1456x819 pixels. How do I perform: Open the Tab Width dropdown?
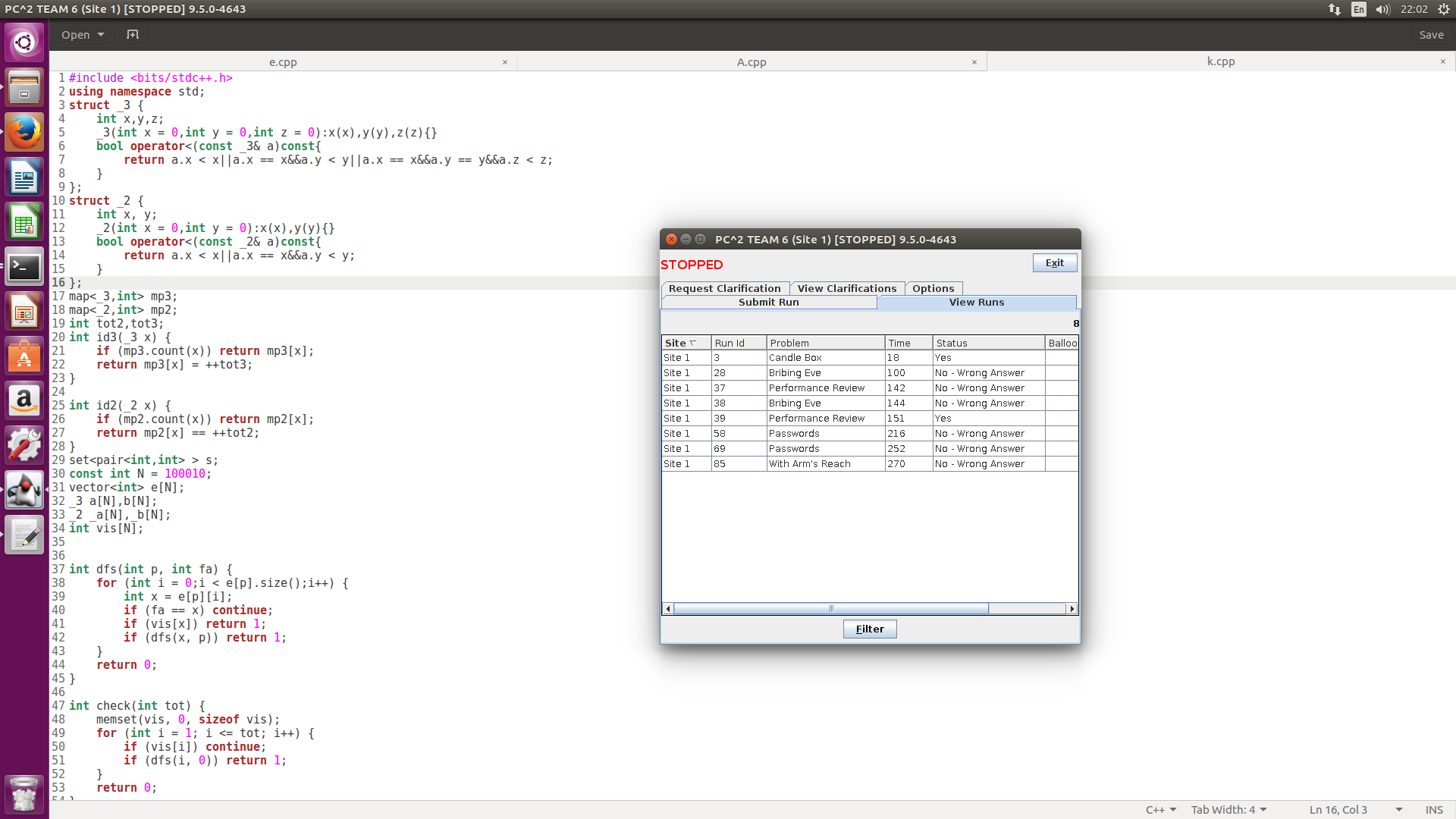[x=1228, y=810]
